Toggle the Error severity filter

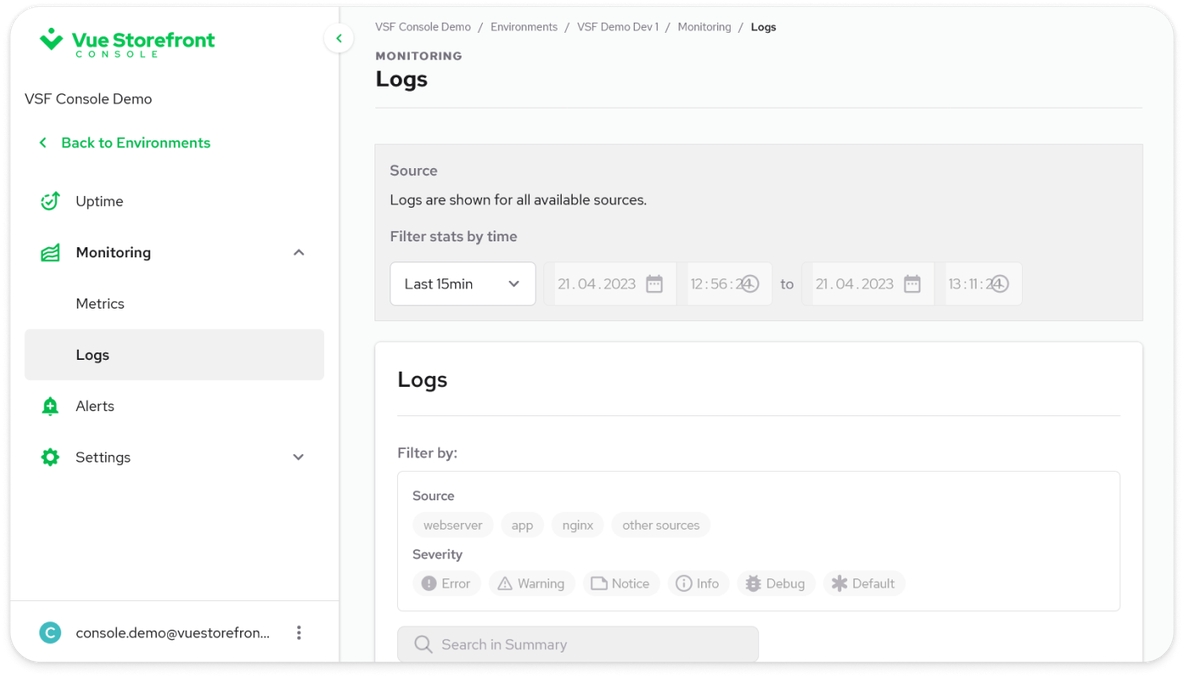point(446,584)
